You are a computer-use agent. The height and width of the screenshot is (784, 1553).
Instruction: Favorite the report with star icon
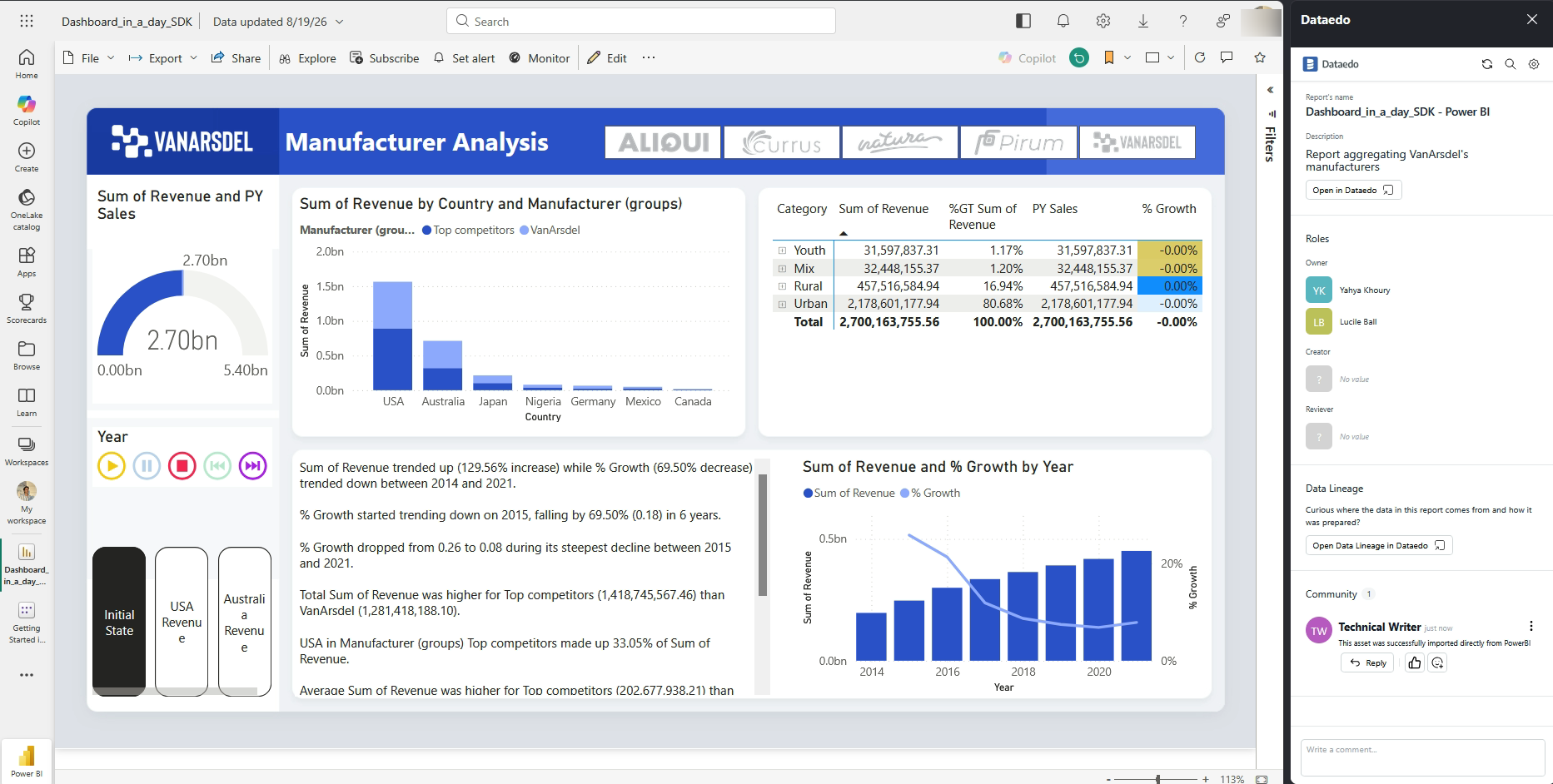[1260, 57]
